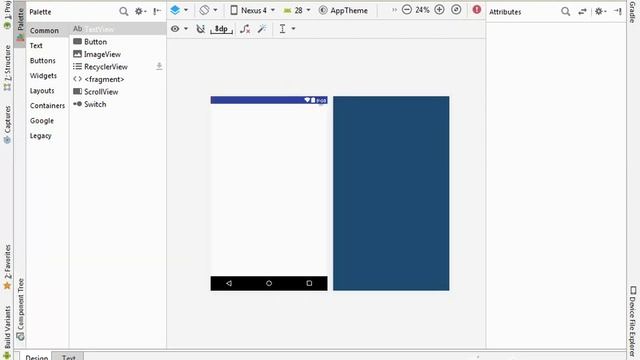This screenshot has height=360, width=640.
Task: Infer constraints with magic wand
Action: [262, 29]
